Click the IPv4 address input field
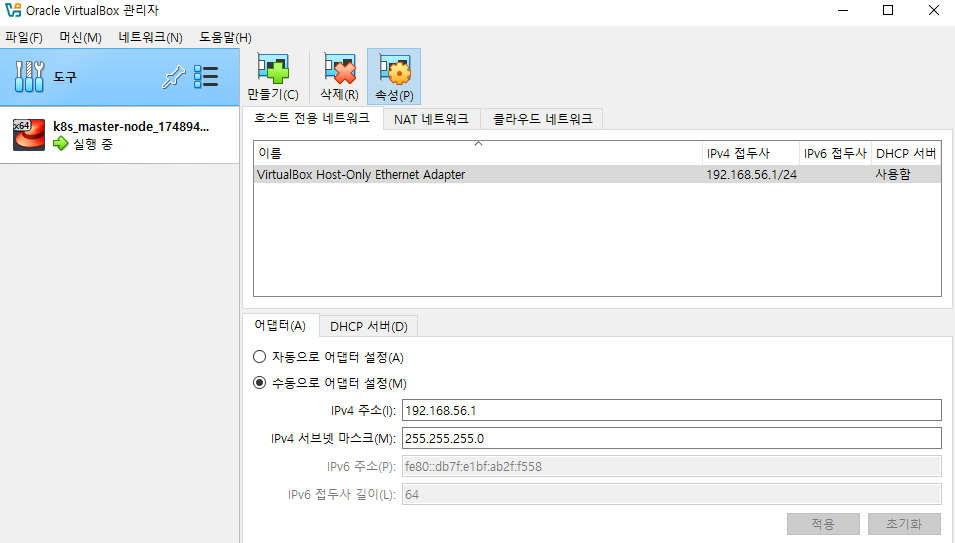 [671, 410]
